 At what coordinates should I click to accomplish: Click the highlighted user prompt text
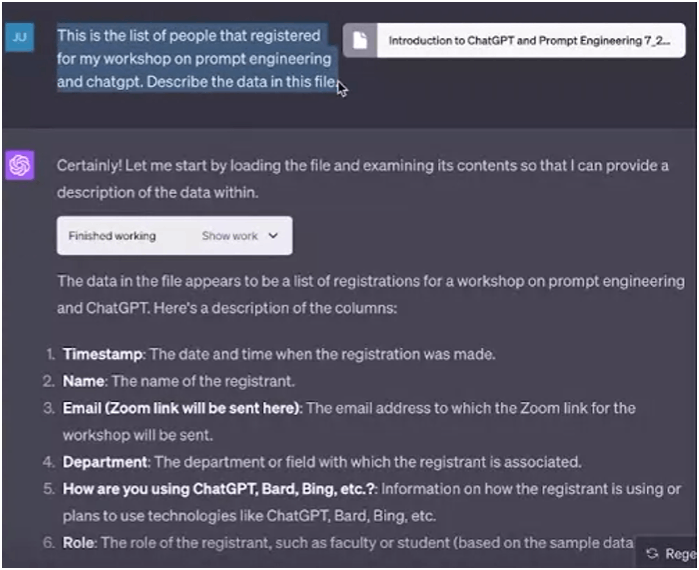[x=196, y=58]
